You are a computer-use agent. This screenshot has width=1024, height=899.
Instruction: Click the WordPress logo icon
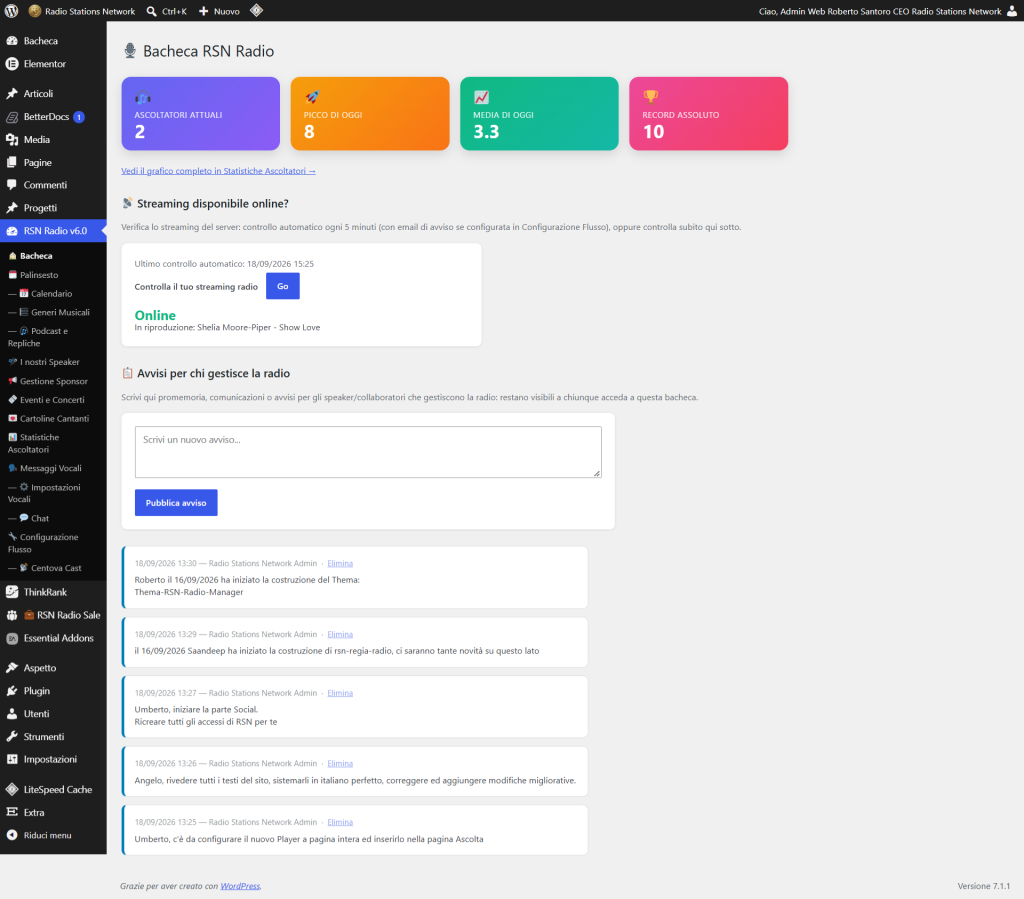click(11, 11)
